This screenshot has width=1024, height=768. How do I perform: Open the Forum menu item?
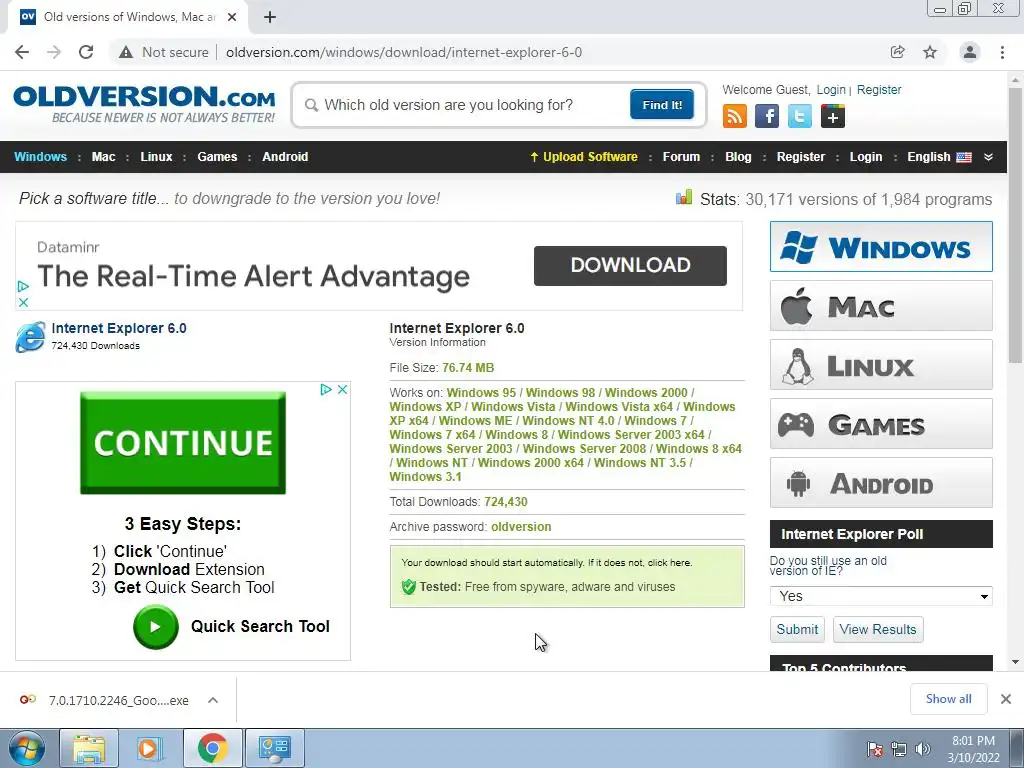tap(681, 157)
